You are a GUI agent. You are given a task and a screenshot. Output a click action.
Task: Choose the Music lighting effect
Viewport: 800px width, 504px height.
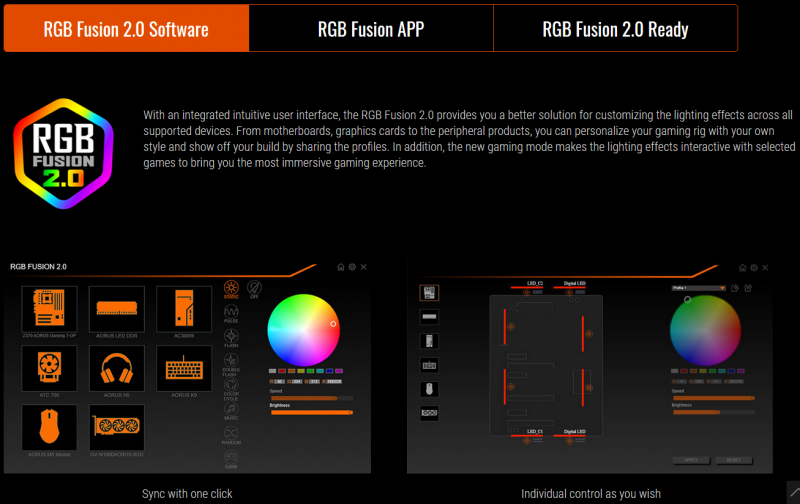[231, 411]
